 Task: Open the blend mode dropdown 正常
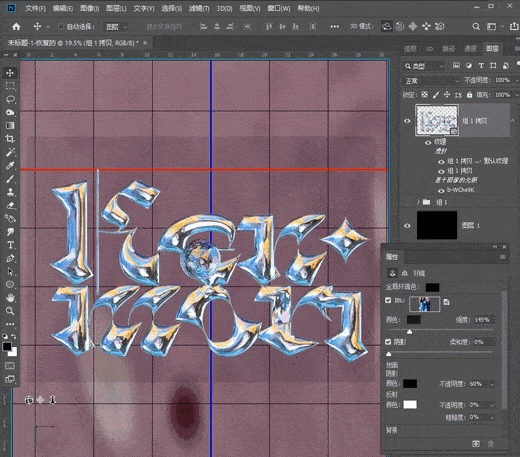click(432, 80)
